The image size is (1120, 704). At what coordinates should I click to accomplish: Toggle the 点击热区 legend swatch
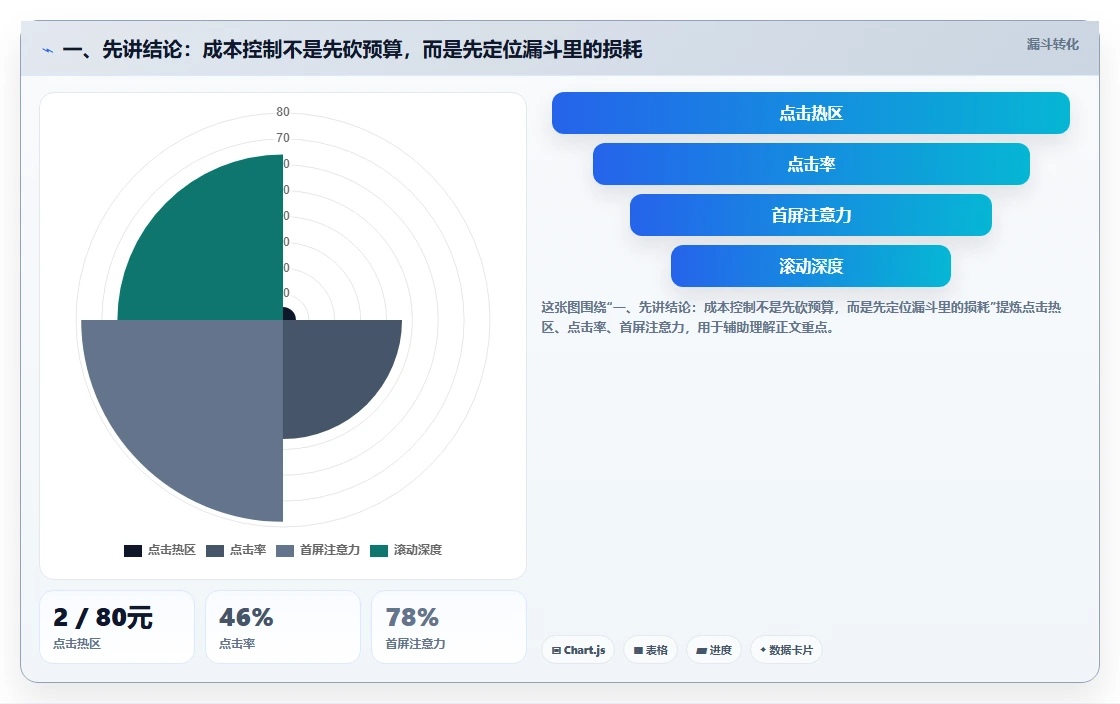point(133,550)
